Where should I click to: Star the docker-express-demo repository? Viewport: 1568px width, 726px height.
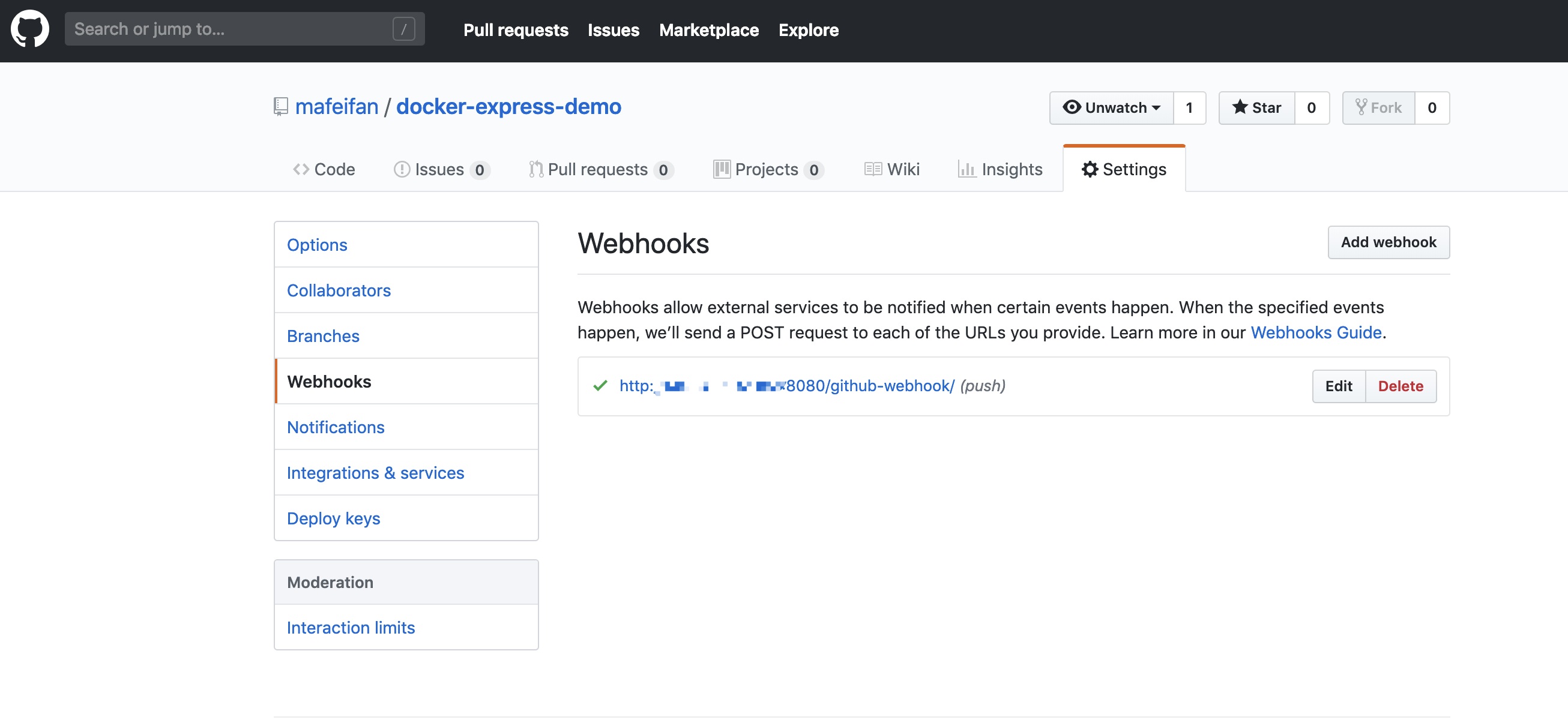(x=1256, y=108)
